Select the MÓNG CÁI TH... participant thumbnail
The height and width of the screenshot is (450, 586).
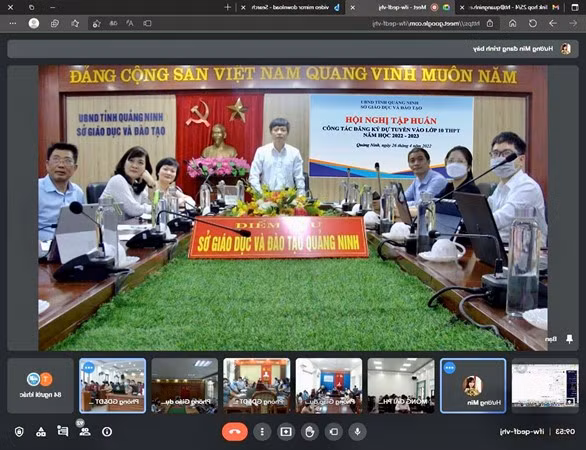[x=401, y=386]
